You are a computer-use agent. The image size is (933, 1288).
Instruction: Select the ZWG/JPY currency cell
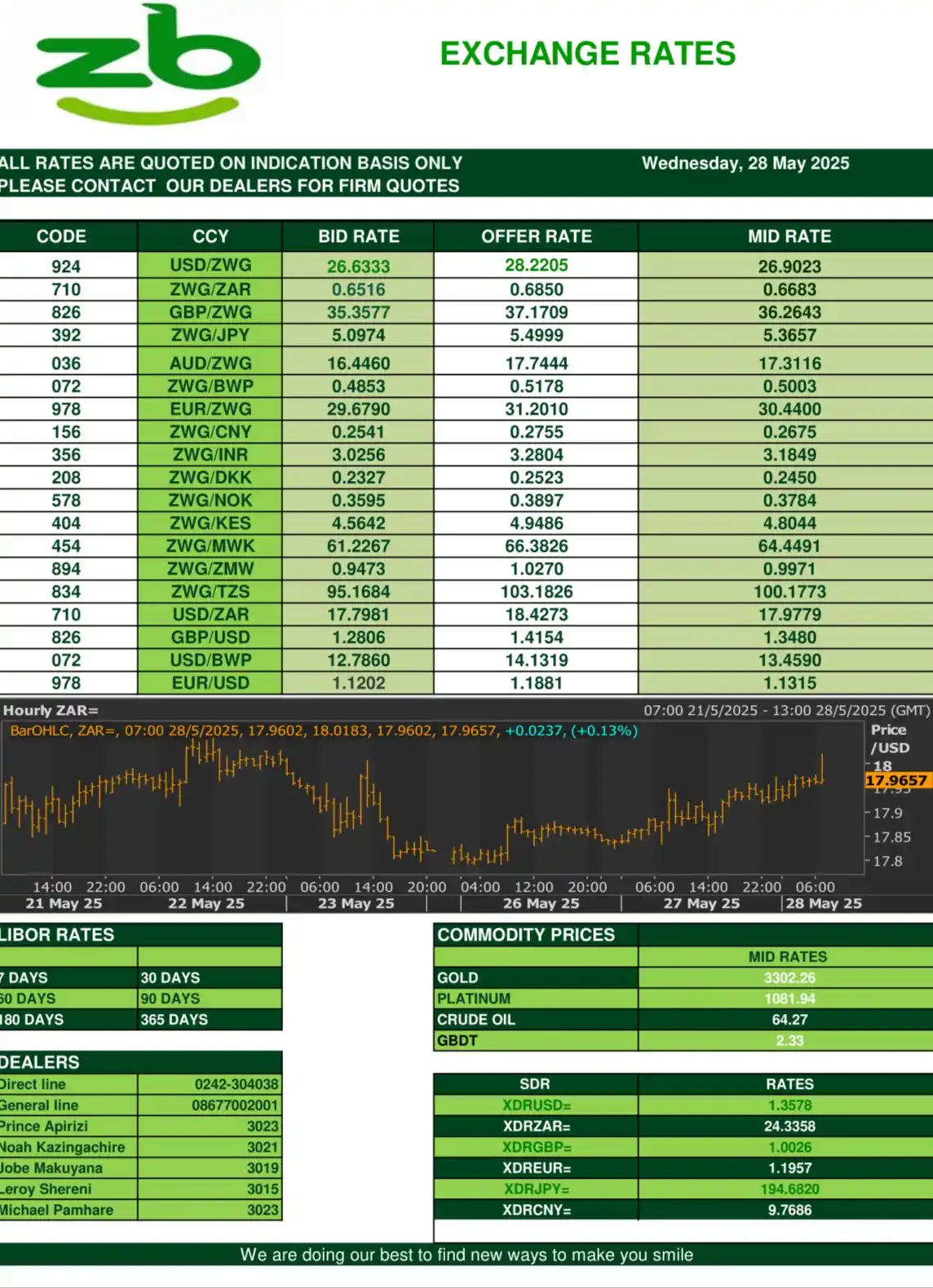(210, 335)
